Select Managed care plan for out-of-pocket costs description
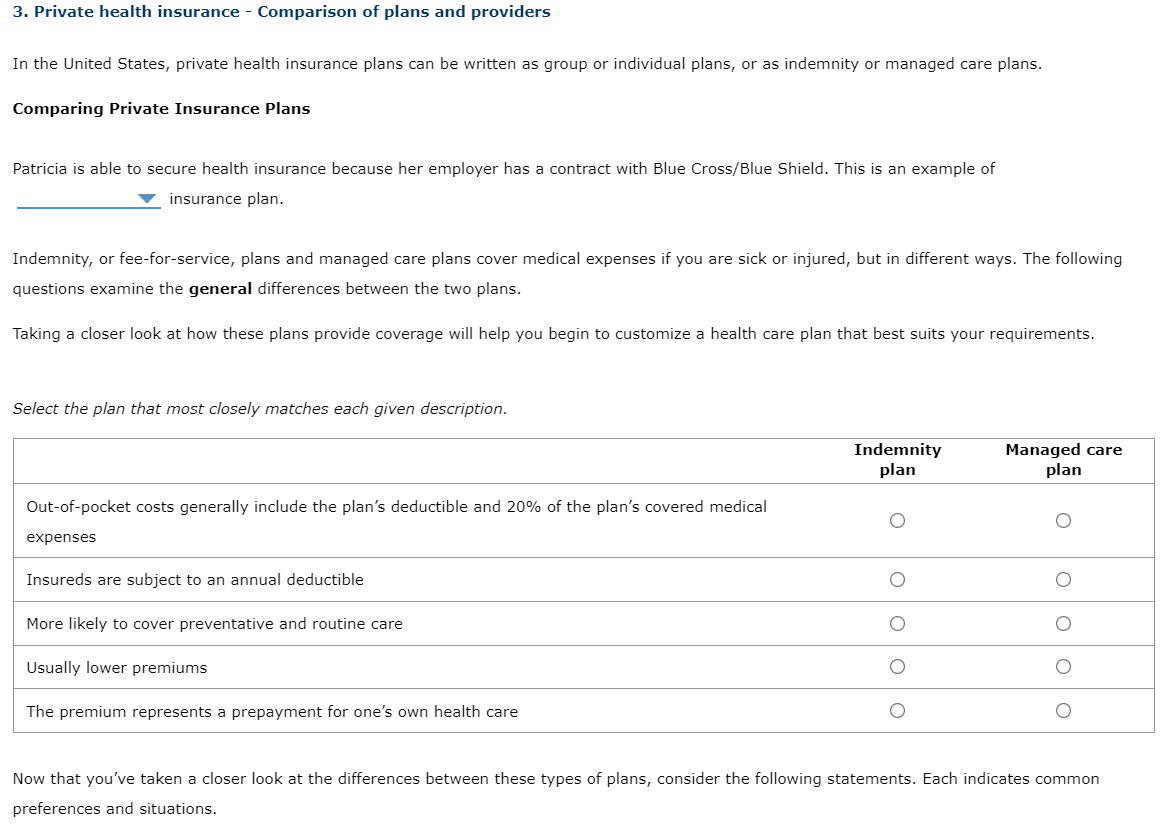Screen dimensions: 1174x827 (1063, 520)
